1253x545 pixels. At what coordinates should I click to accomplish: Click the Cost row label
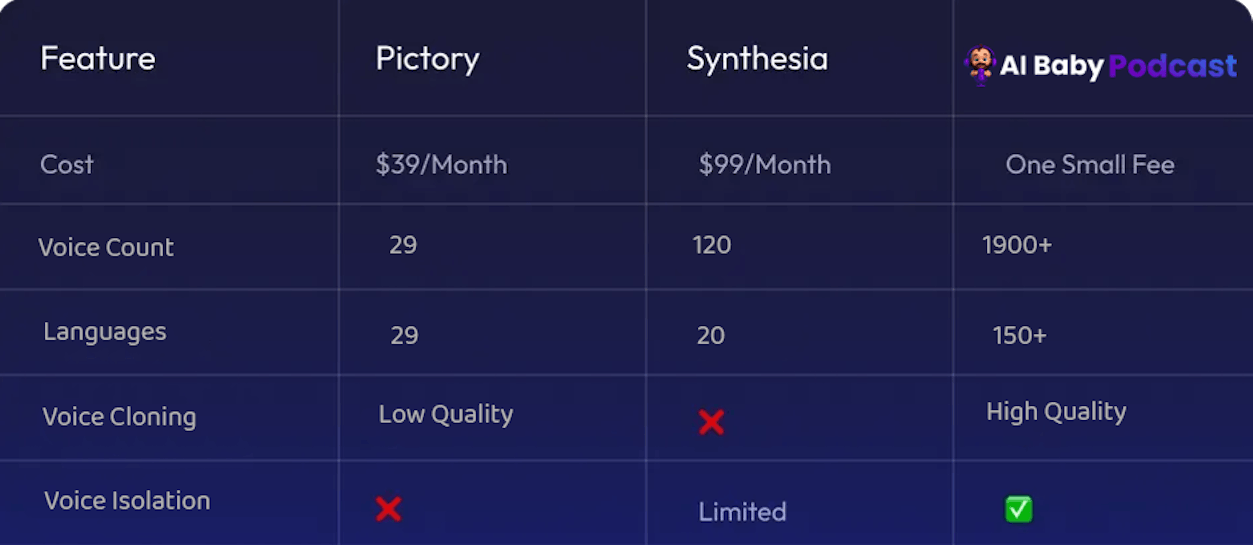pos(67,165)
